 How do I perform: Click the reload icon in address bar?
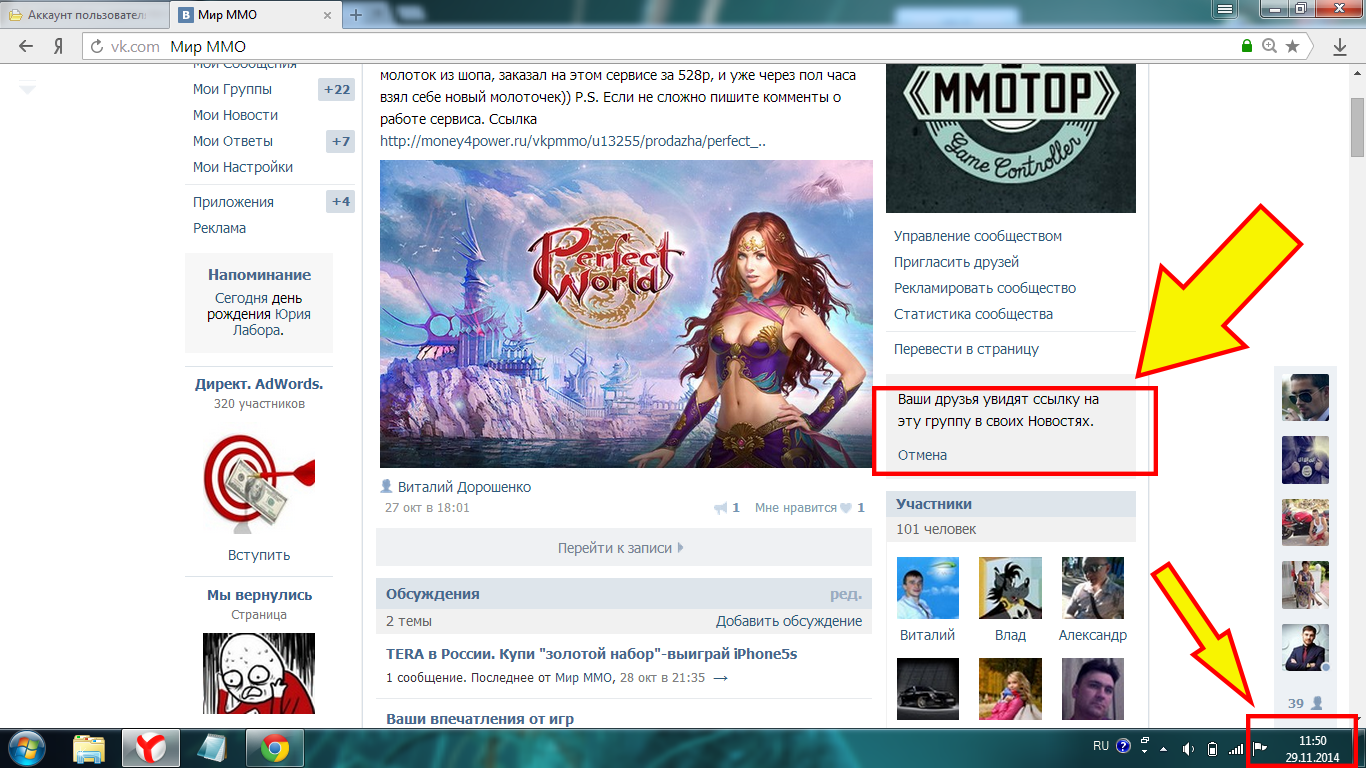pyautogui.click(x=98, y=46)
